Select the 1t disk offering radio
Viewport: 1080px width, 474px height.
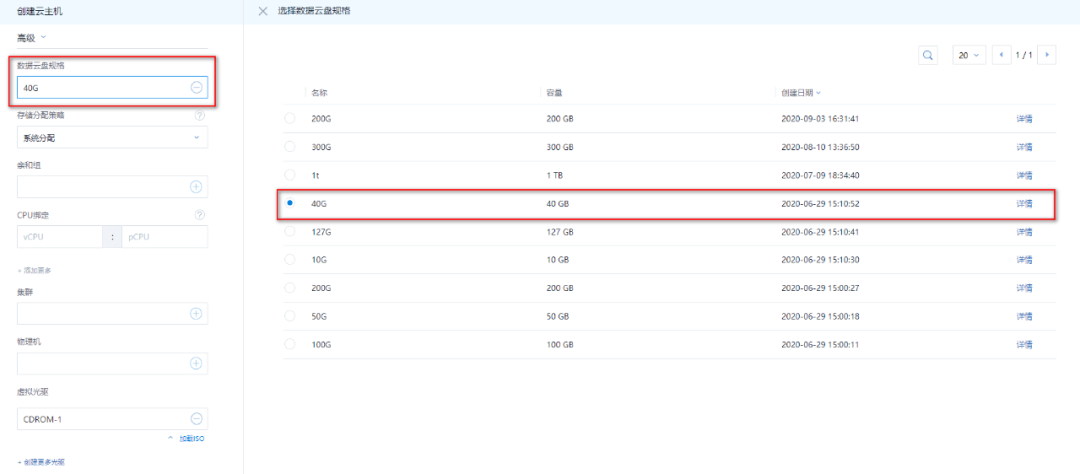(x=290, y=175)
